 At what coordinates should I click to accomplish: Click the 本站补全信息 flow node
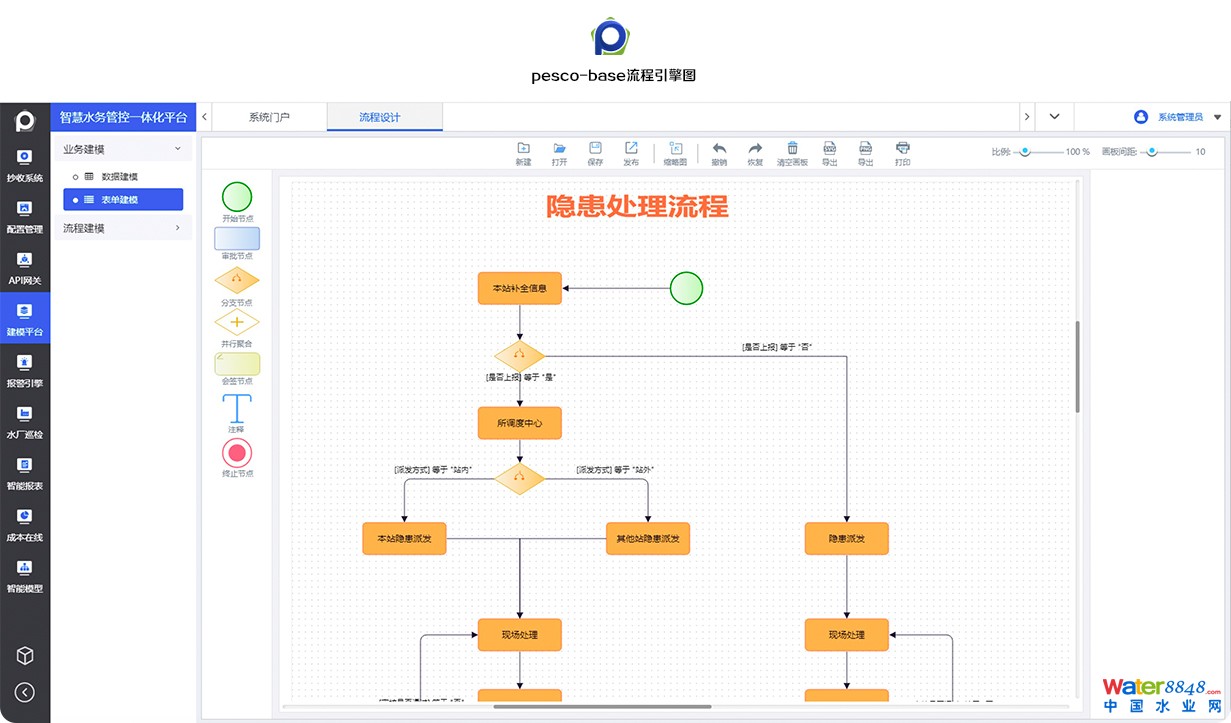point(519,289)
